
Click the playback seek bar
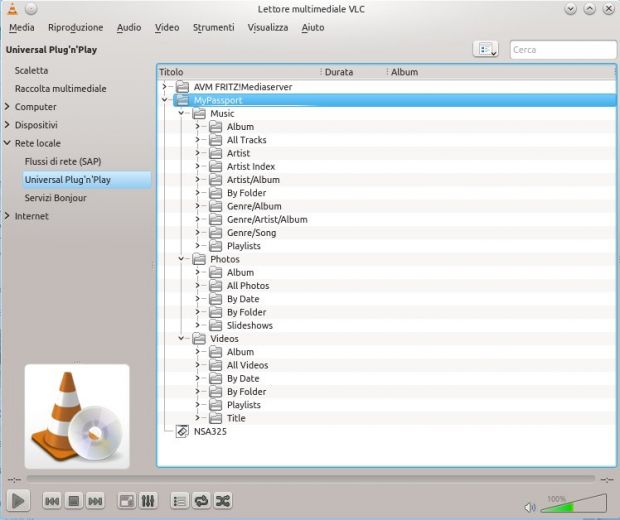click(311, 479)
